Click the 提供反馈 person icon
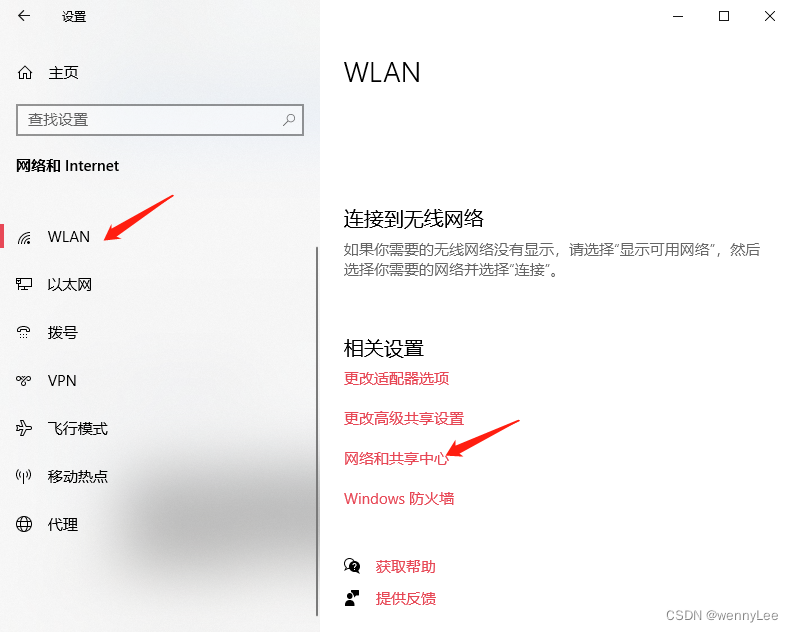793x632 pixels. (352, 598)
